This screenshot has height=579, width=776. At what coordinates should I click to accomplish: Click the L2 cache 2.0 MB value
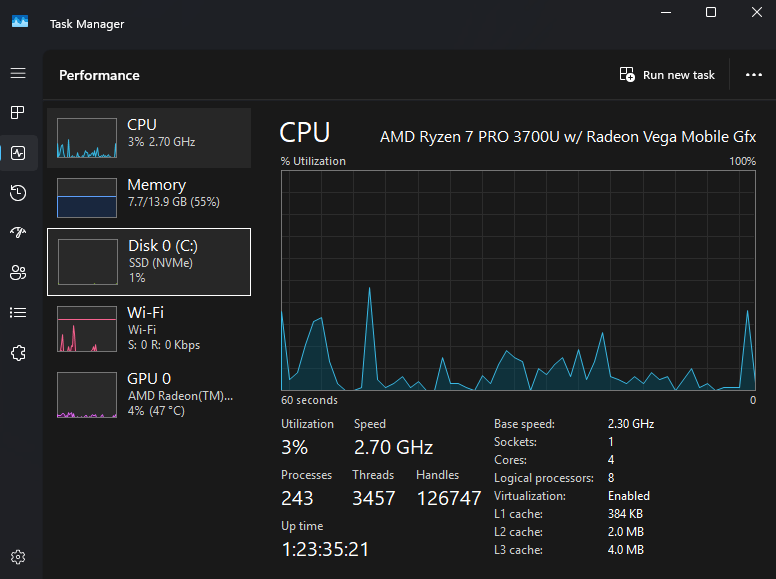pyautogui.click(x=626, y=532)
